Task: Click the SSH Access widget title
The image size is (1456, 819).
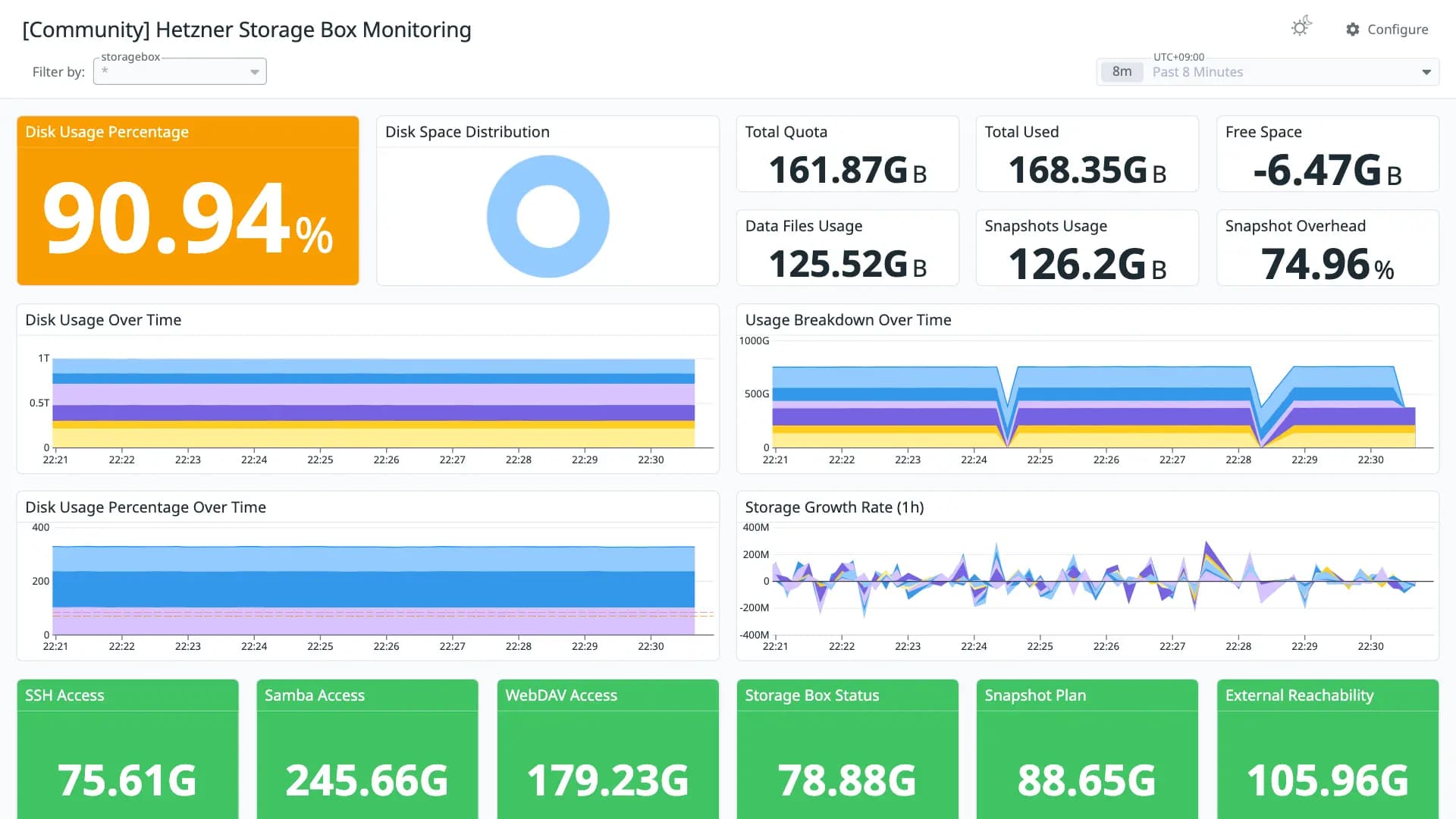Action: (x=64, y=695)
